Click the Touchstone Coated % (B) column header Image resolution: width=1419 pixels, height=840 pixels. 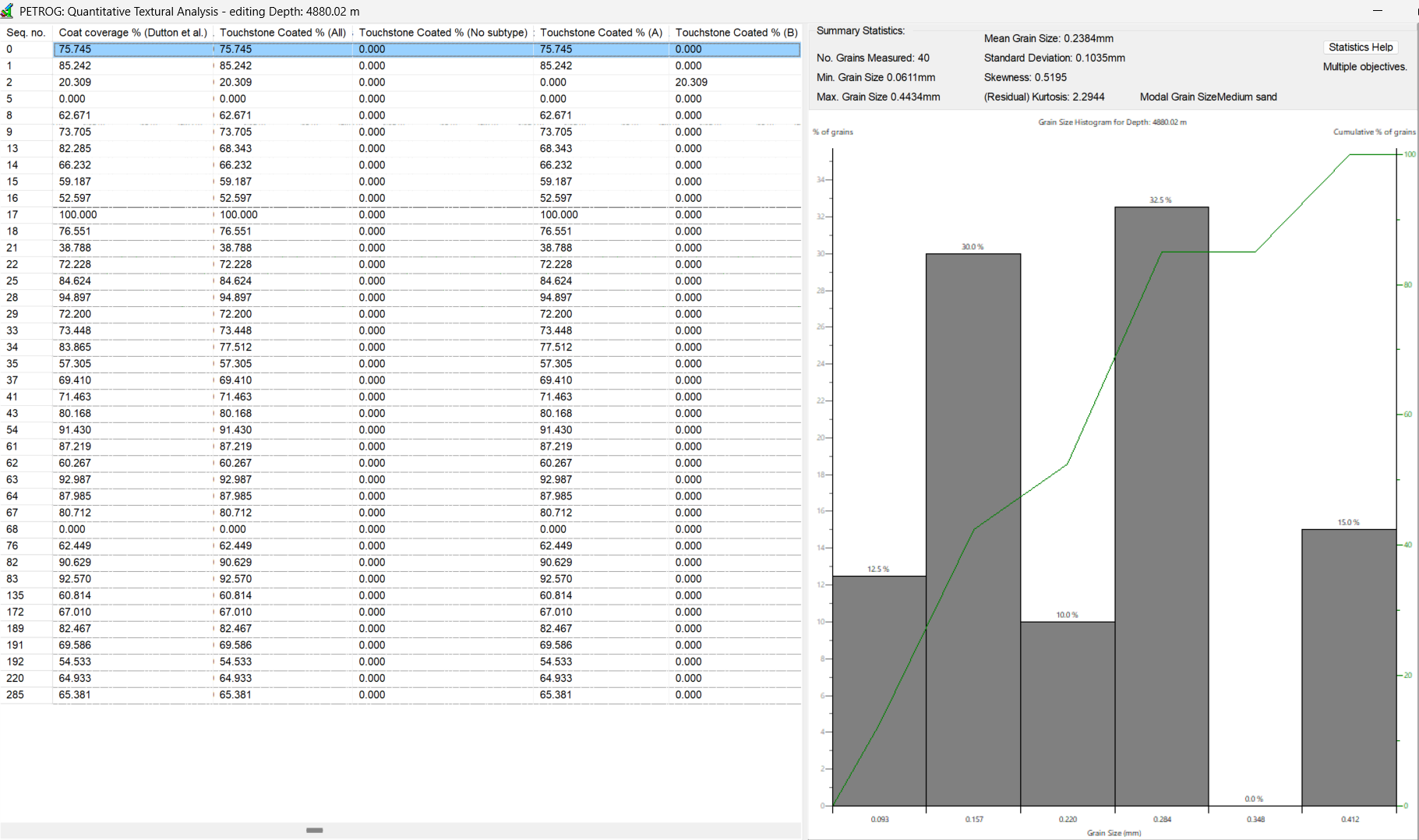point(736,33)
